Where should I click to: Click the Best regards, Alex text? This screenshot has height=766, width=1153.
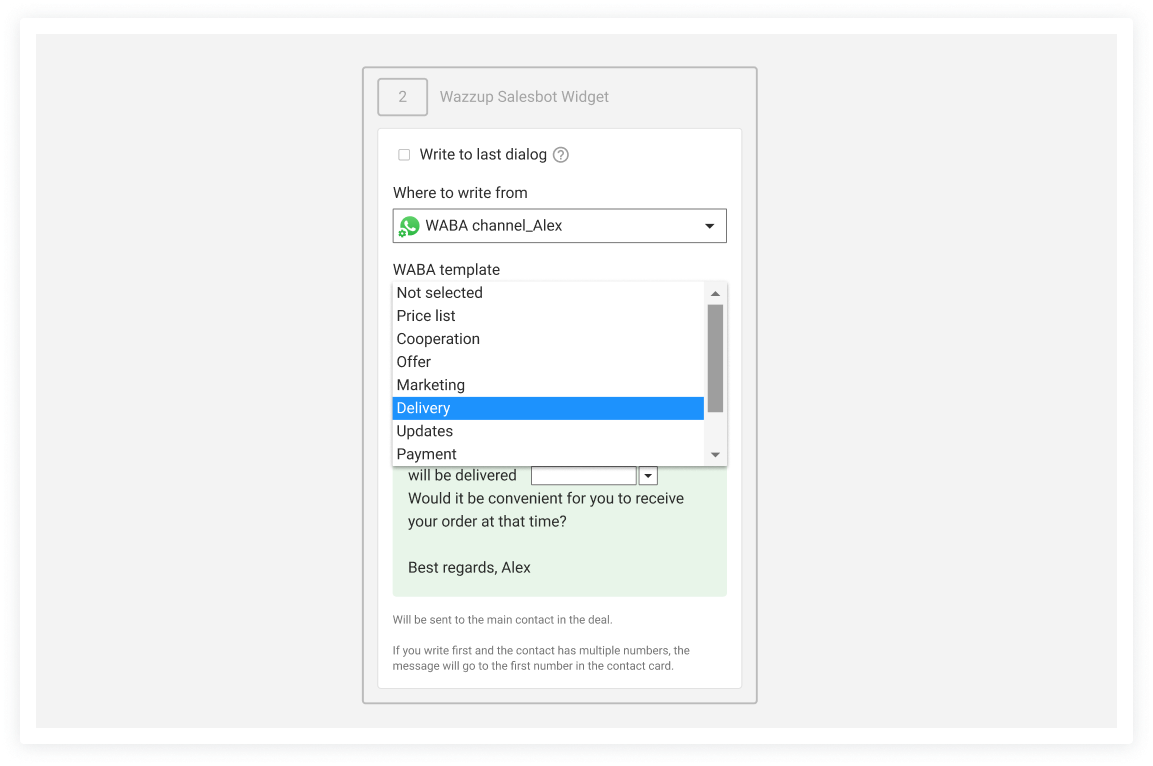pos(469,568)
